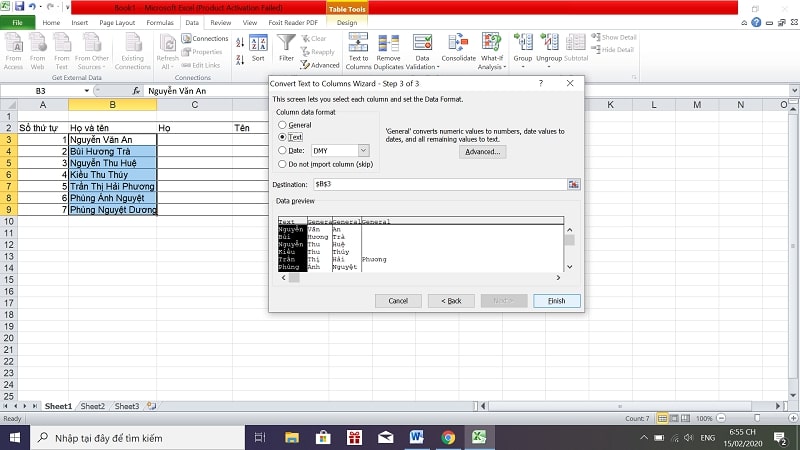Open the Formulas tab
800x450 pixels.
click(x=160, y=22)
